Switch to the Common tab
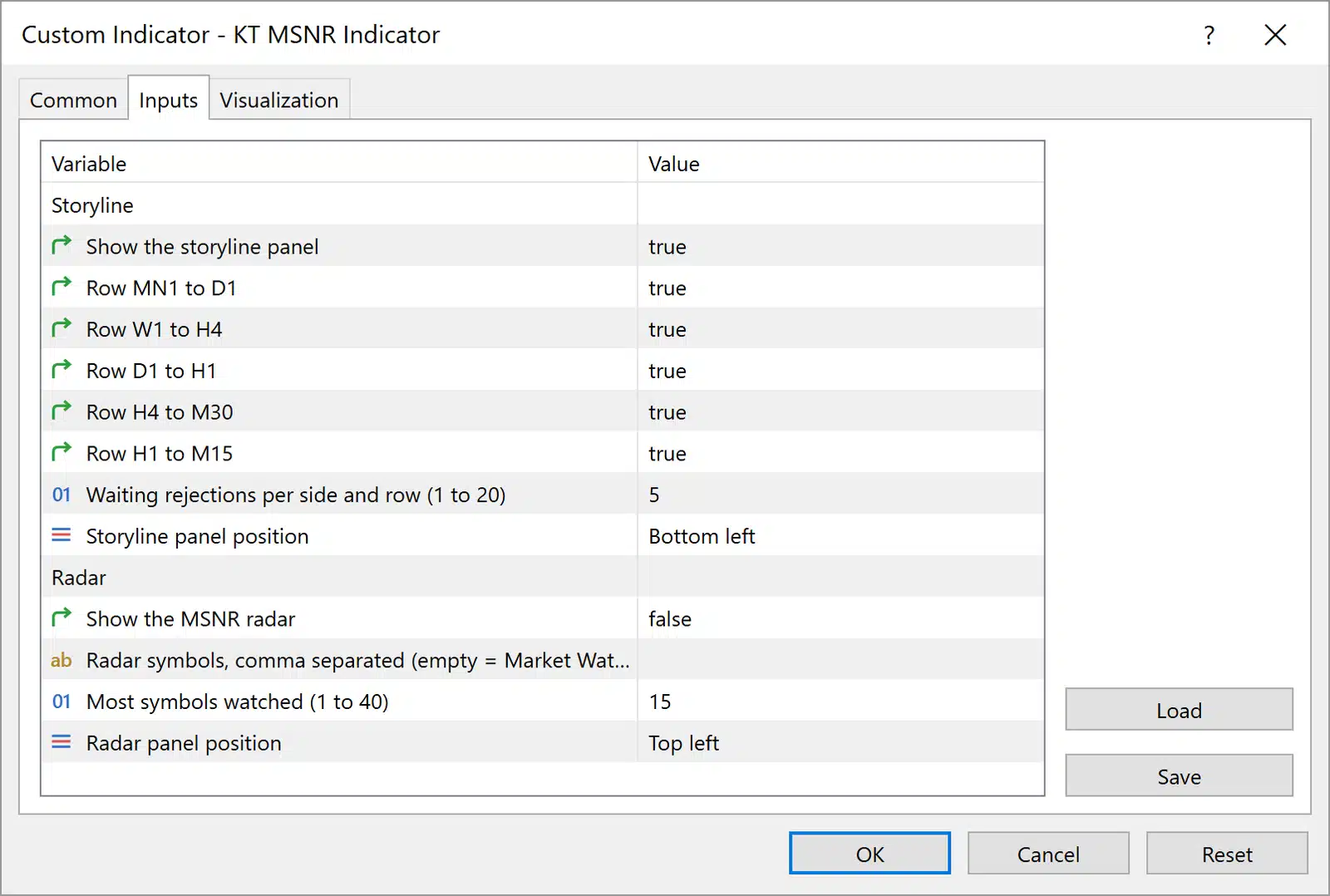The image size is (1330, 896). [73, 100]
